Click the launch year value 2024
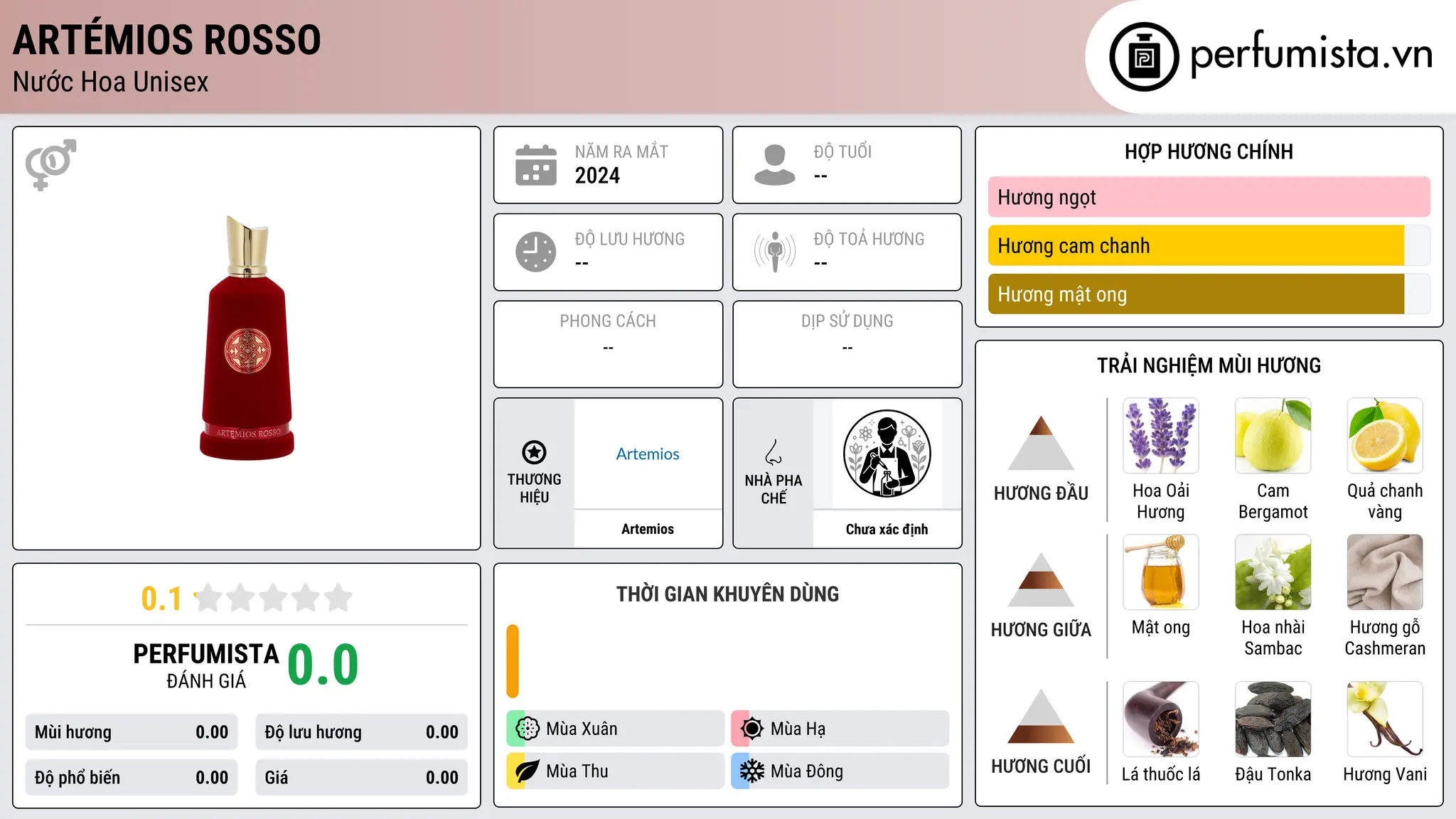This screenshot has width=1456, height=819. (x=597, y=176)
